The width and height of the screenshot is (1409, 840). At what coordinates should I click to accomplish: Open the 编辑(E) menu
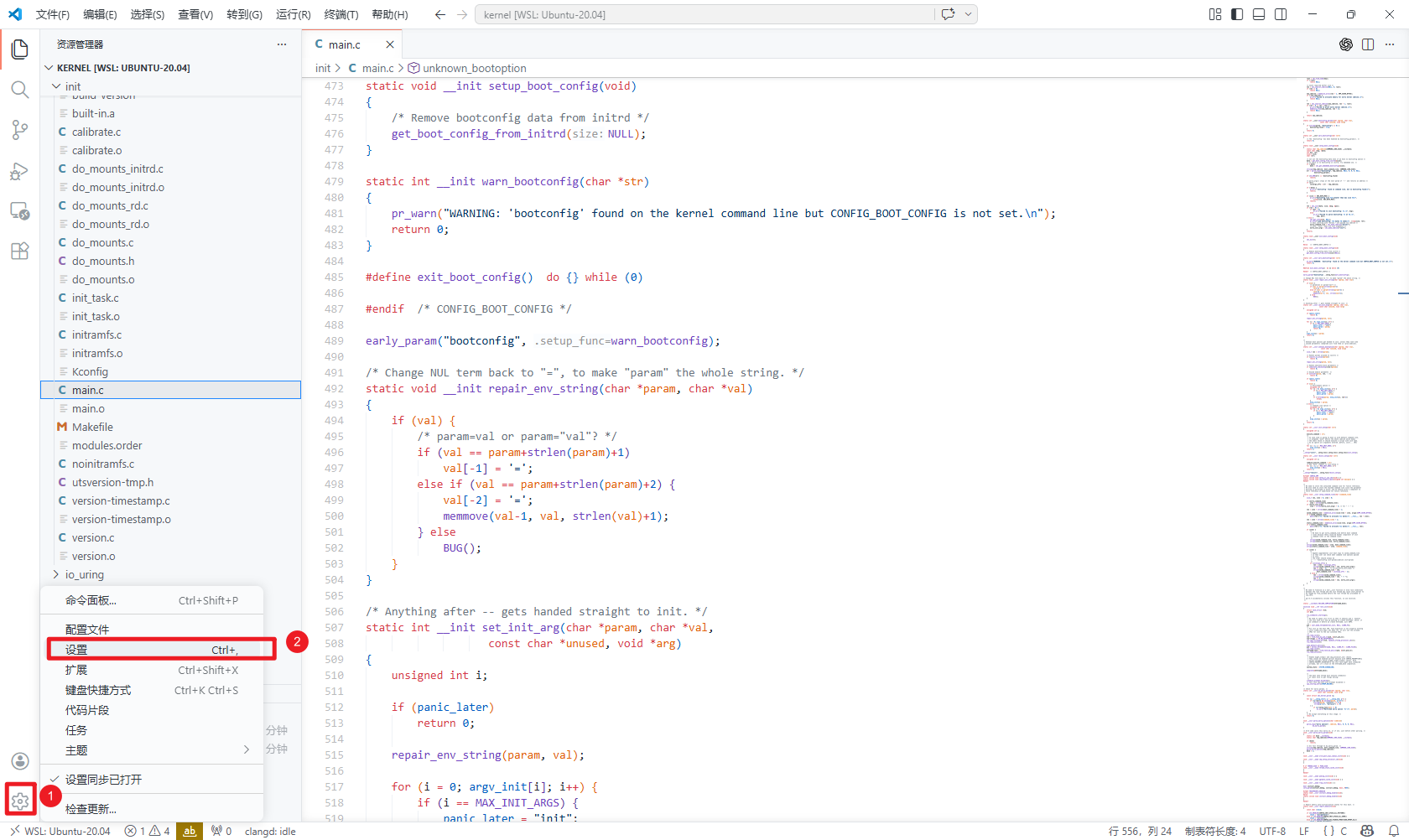(100, 14)
